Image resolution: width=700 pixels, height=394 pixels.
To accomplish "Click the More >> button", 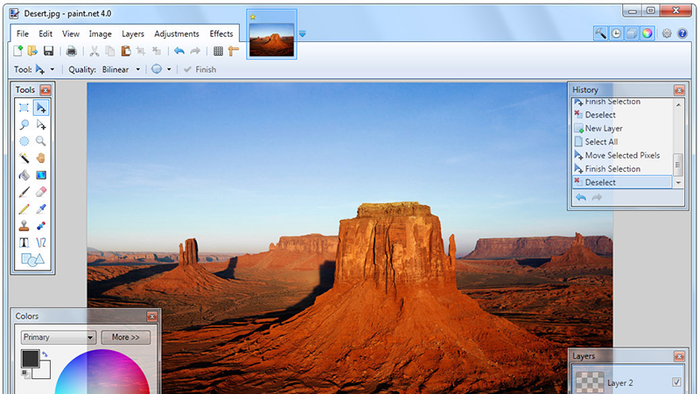I will point(125,337).
